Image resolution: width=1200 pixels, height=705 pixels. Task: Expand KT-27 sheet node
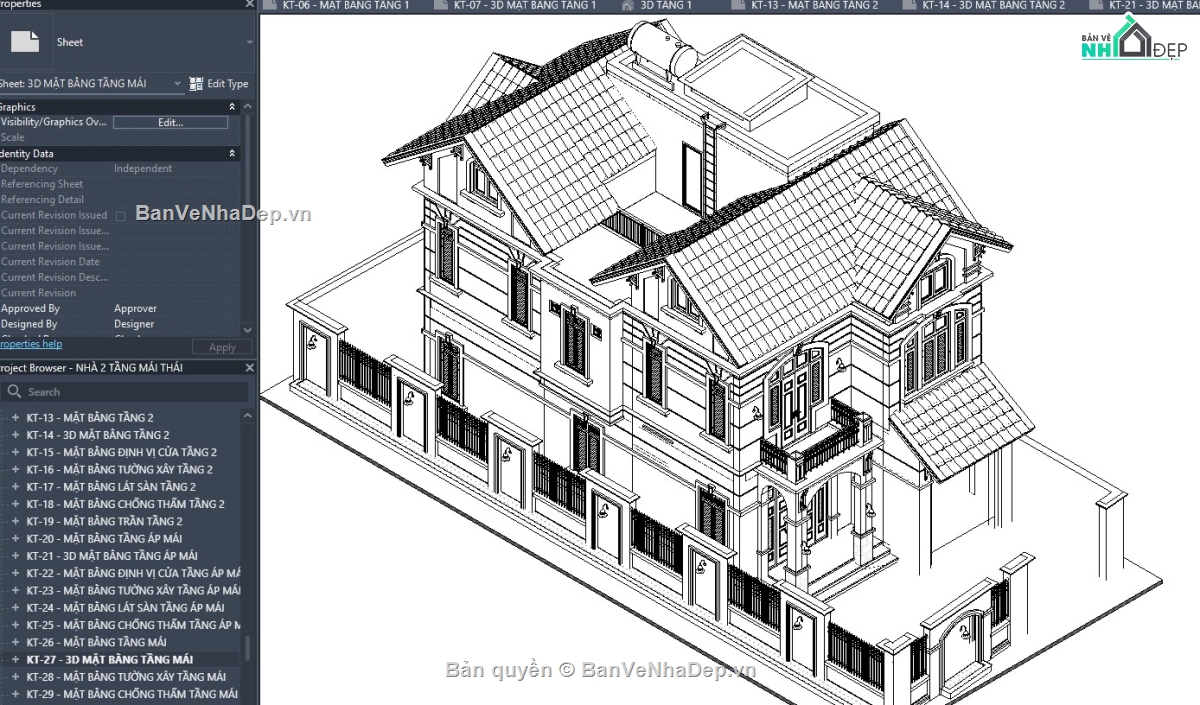15,660
